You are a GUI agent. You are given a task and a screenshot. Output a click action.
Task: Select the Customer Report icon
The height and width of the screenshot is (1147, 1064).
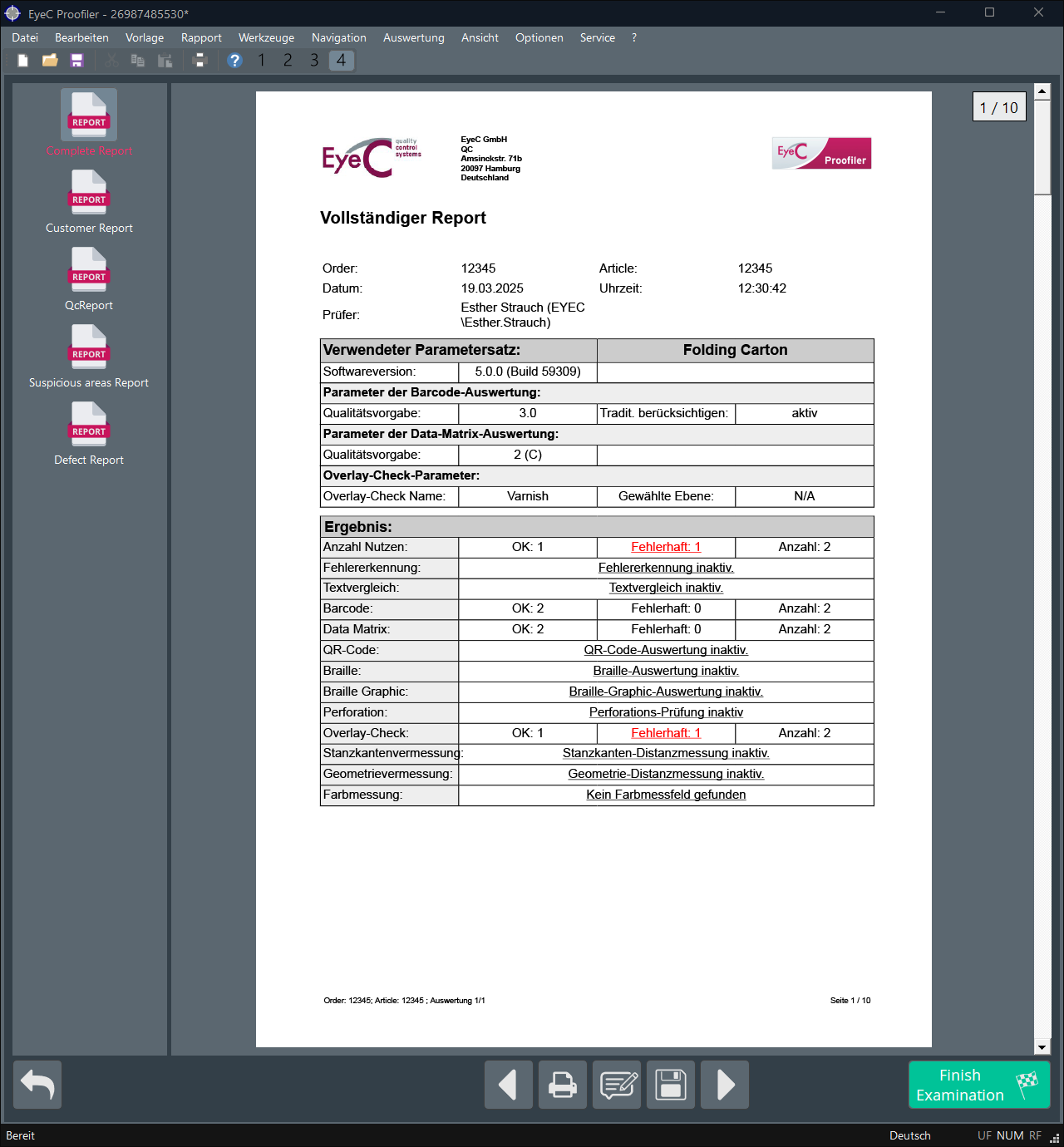pyautogui.click(x=89, y=192)
